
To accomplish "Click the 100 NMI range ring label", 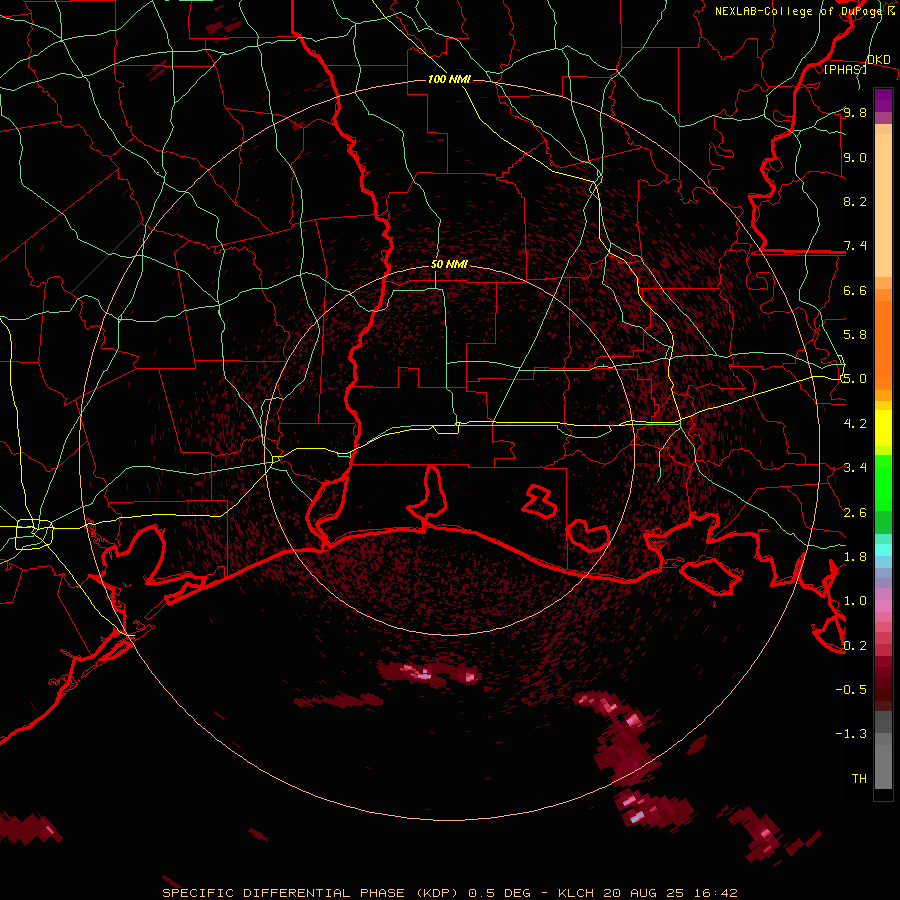I will point(449,79).
